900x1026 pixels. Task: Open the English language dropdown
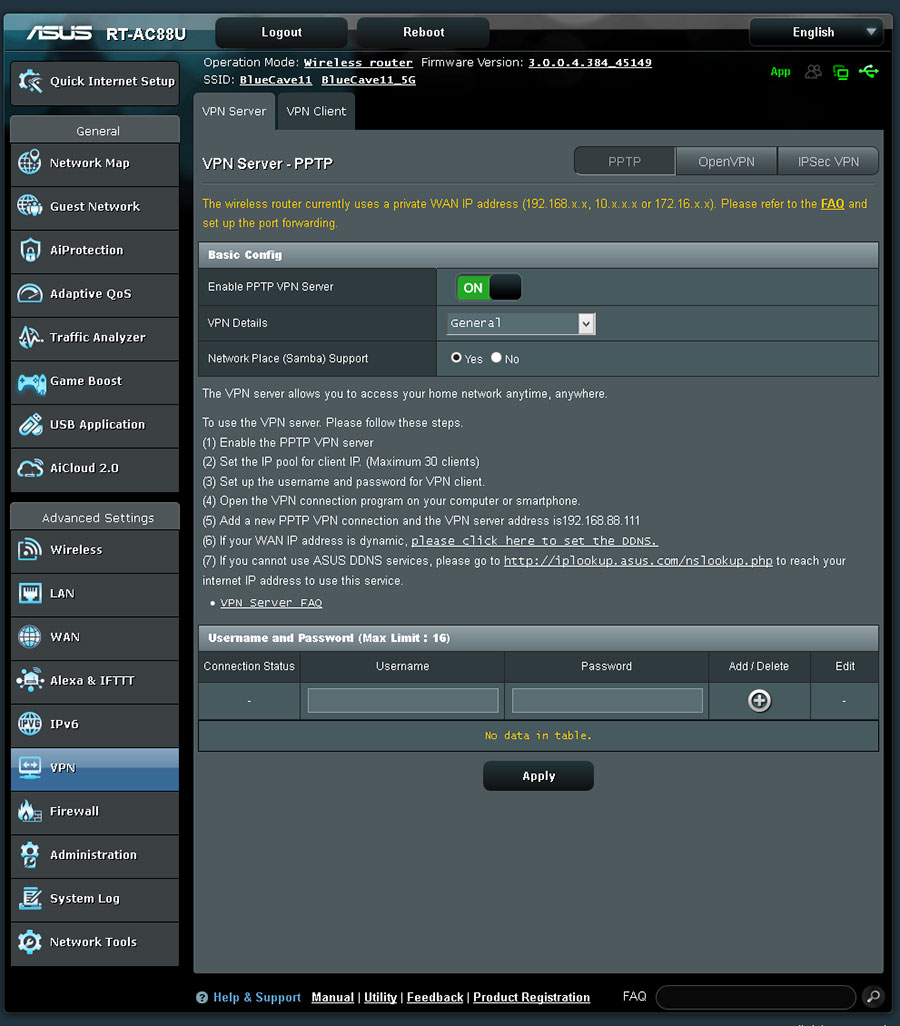[x=816, y=32]
